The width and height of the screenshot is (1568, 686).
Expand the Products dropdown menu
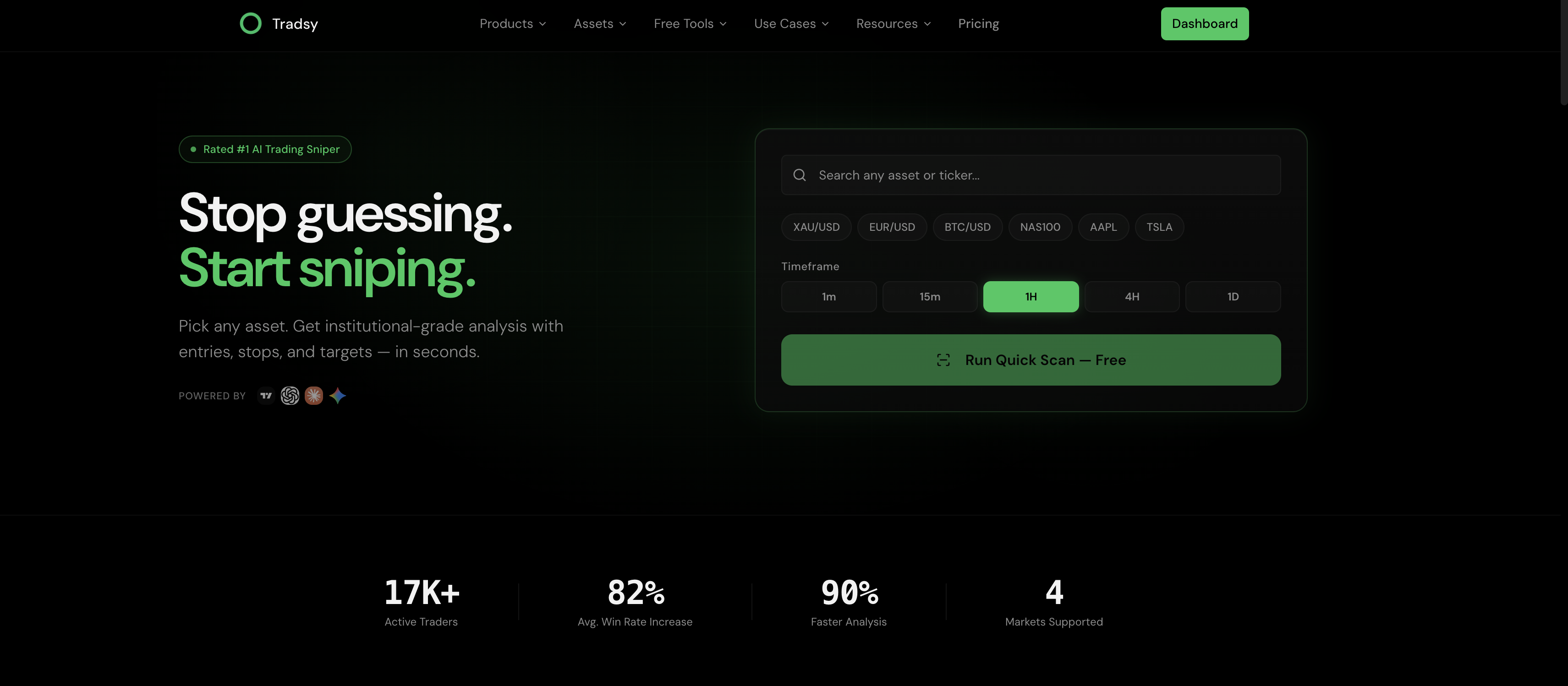tap(513, 24)
